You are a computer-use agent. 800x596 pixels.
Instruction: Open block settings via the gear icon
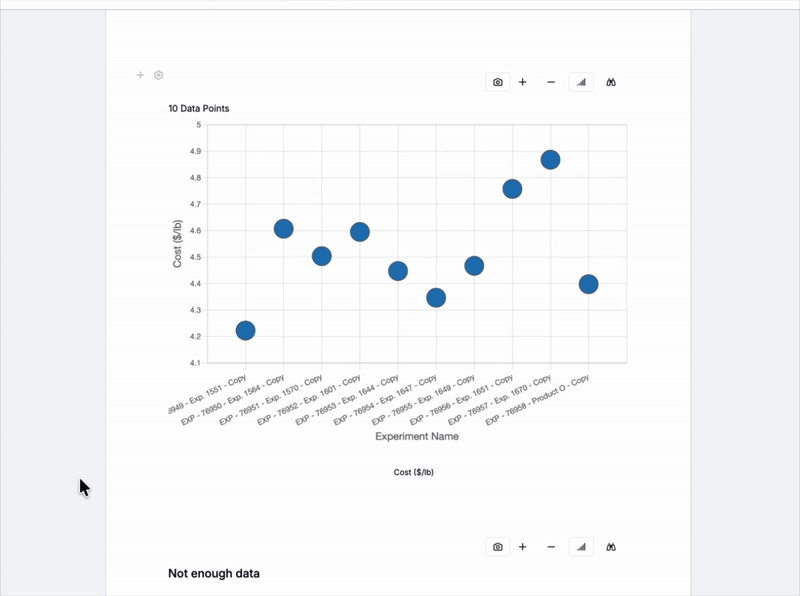pyautogui.click(x=158, y=75)
